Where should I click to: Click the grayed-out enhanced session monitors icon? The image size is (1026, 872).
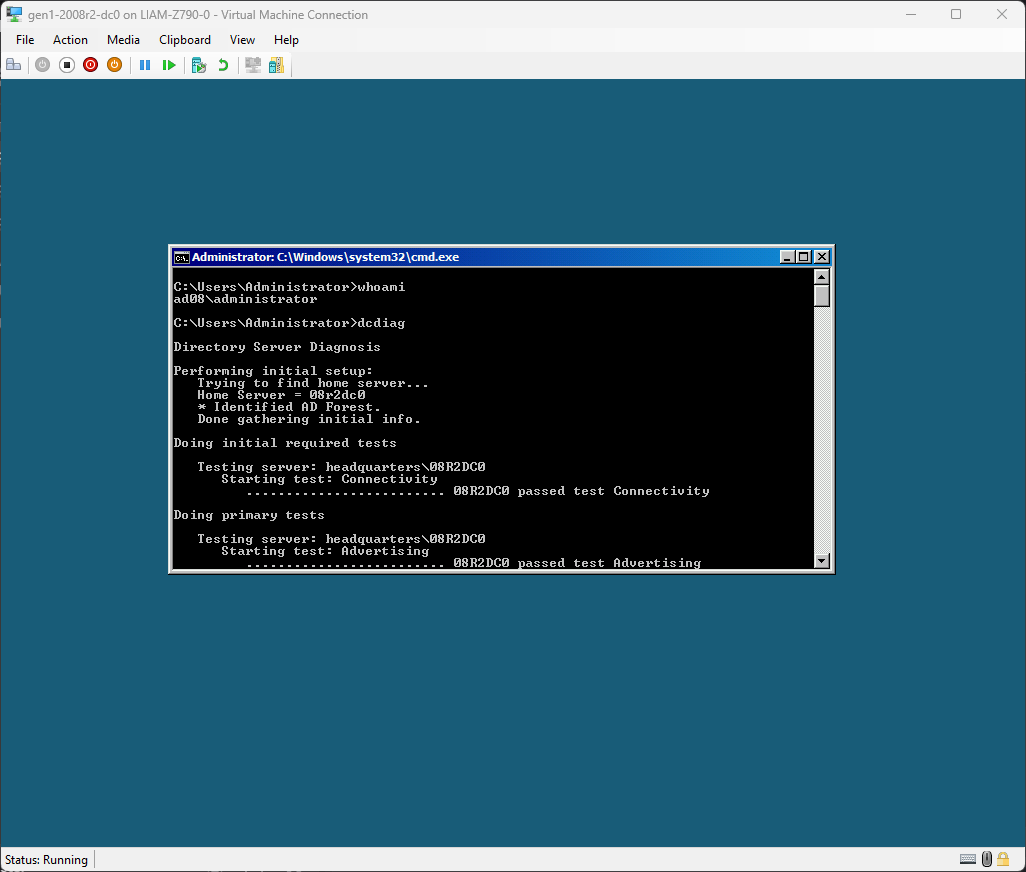(253, 65)
